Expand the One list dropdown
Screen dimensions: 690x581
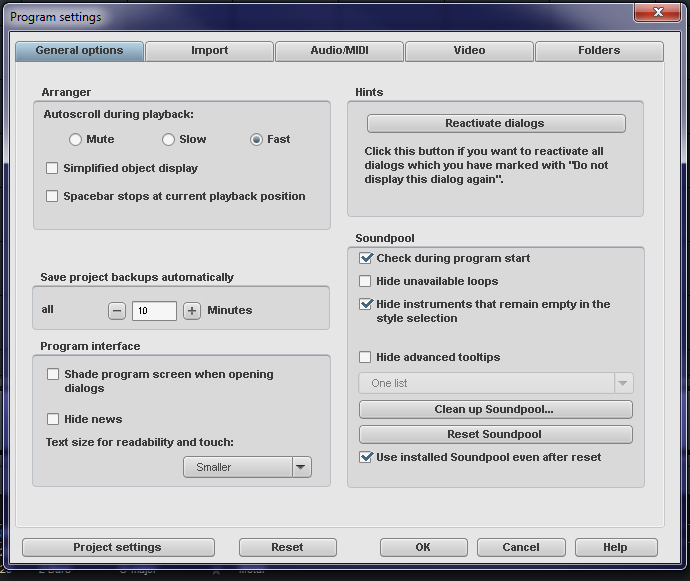623,383
